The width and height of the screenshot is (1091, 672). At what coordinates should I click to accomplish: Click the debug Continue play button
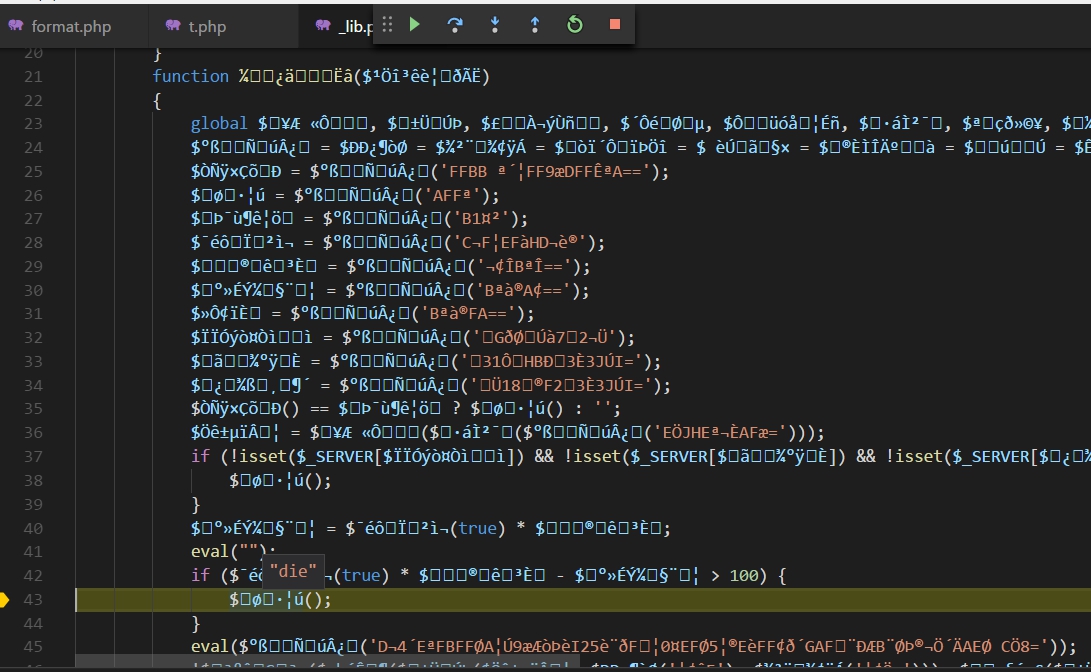click(x=415, y=24)
